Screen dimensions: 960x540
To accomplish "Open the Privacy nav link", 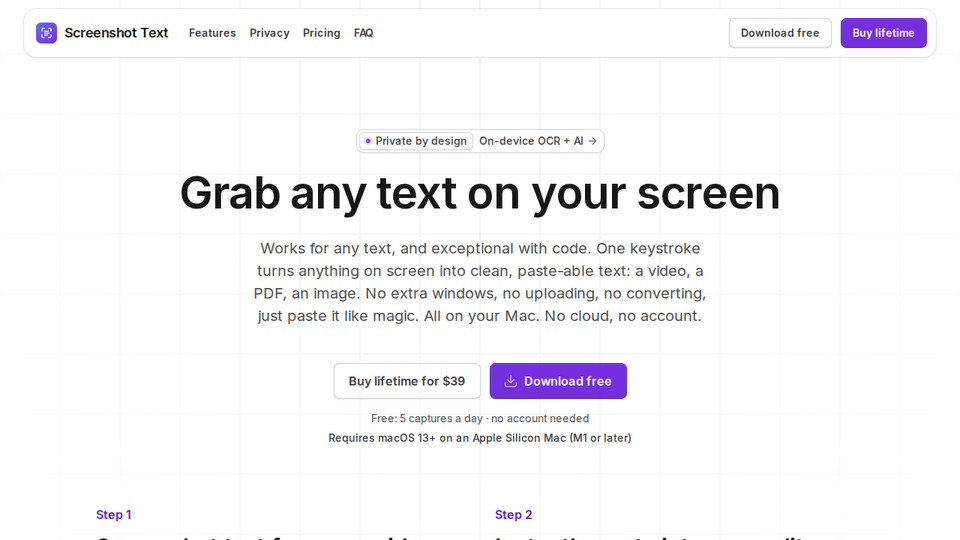I will (269, 33).
